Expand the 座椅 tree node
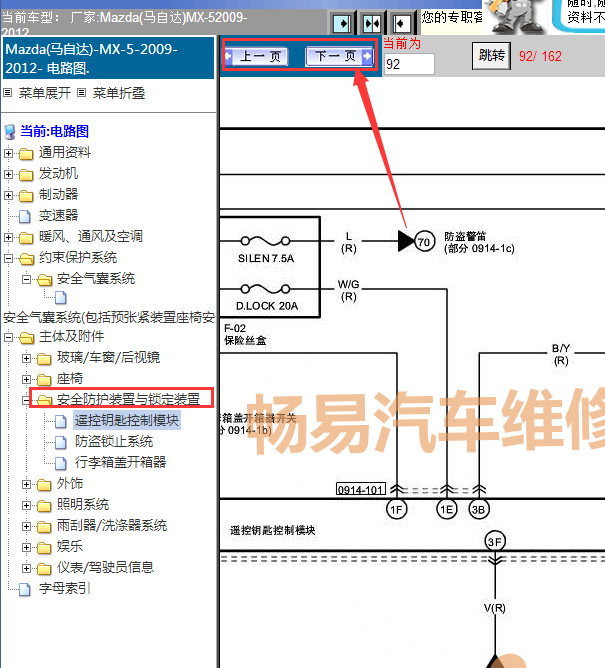The width and height of the screenshot is (605, 668). 26,380
